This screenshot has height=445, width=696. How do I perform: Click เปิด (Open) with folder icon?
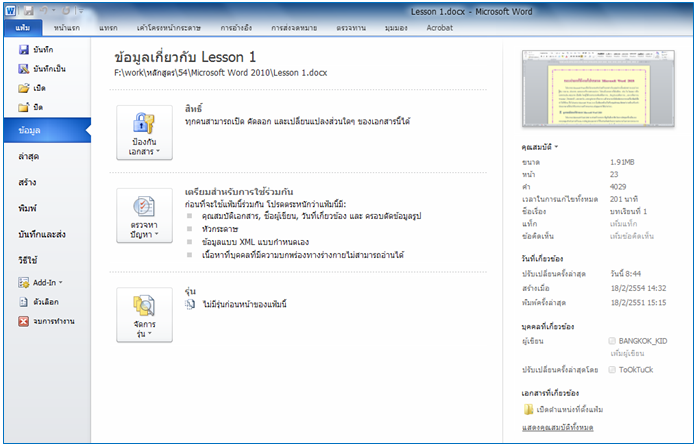click(x=32, y=88)
